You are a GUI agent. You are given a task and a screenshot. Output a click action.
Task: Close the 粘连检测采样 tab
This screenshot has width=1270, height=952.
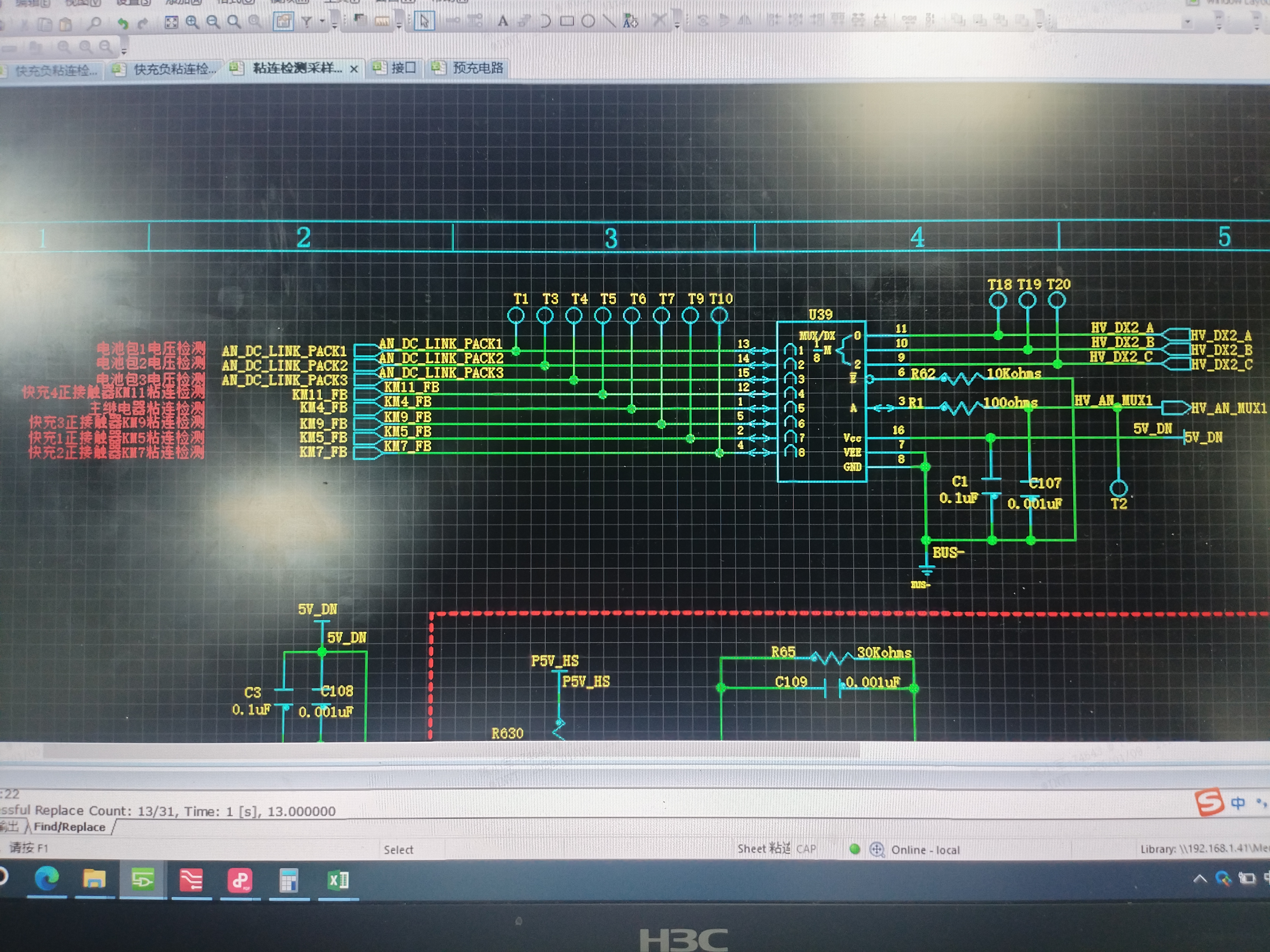point(354,69)
